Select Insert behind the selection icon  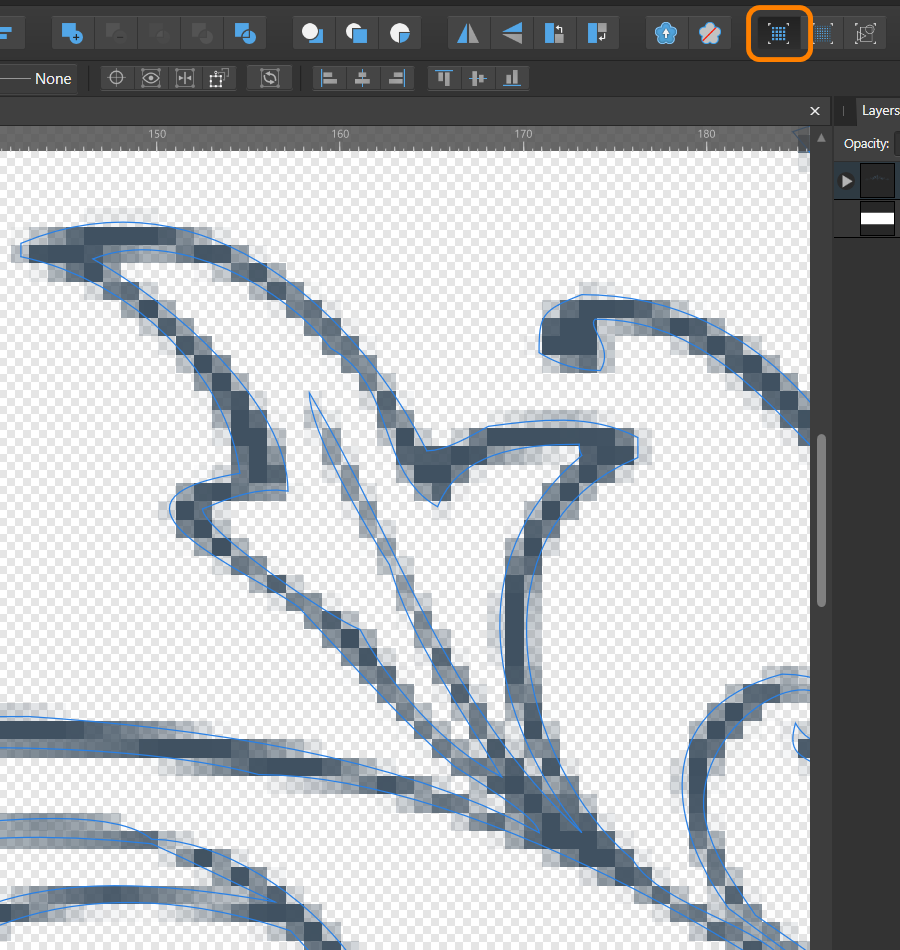313,33
